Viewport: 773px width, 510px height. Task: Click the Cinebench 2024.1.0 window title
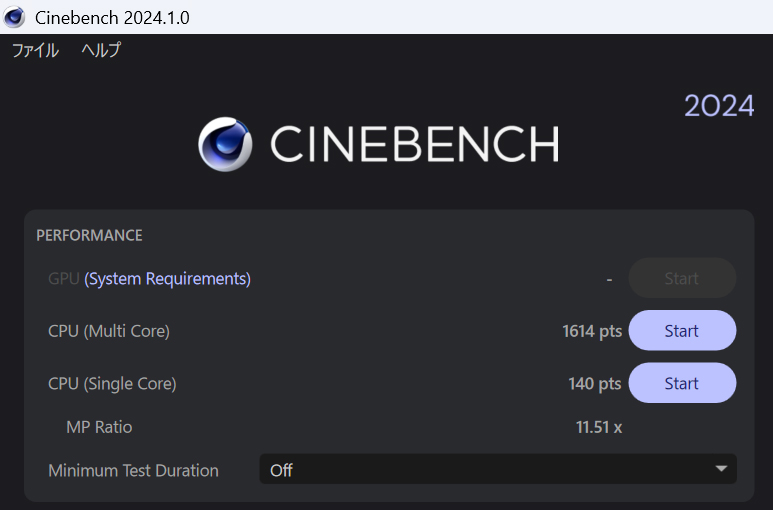(x=112, y=18)
